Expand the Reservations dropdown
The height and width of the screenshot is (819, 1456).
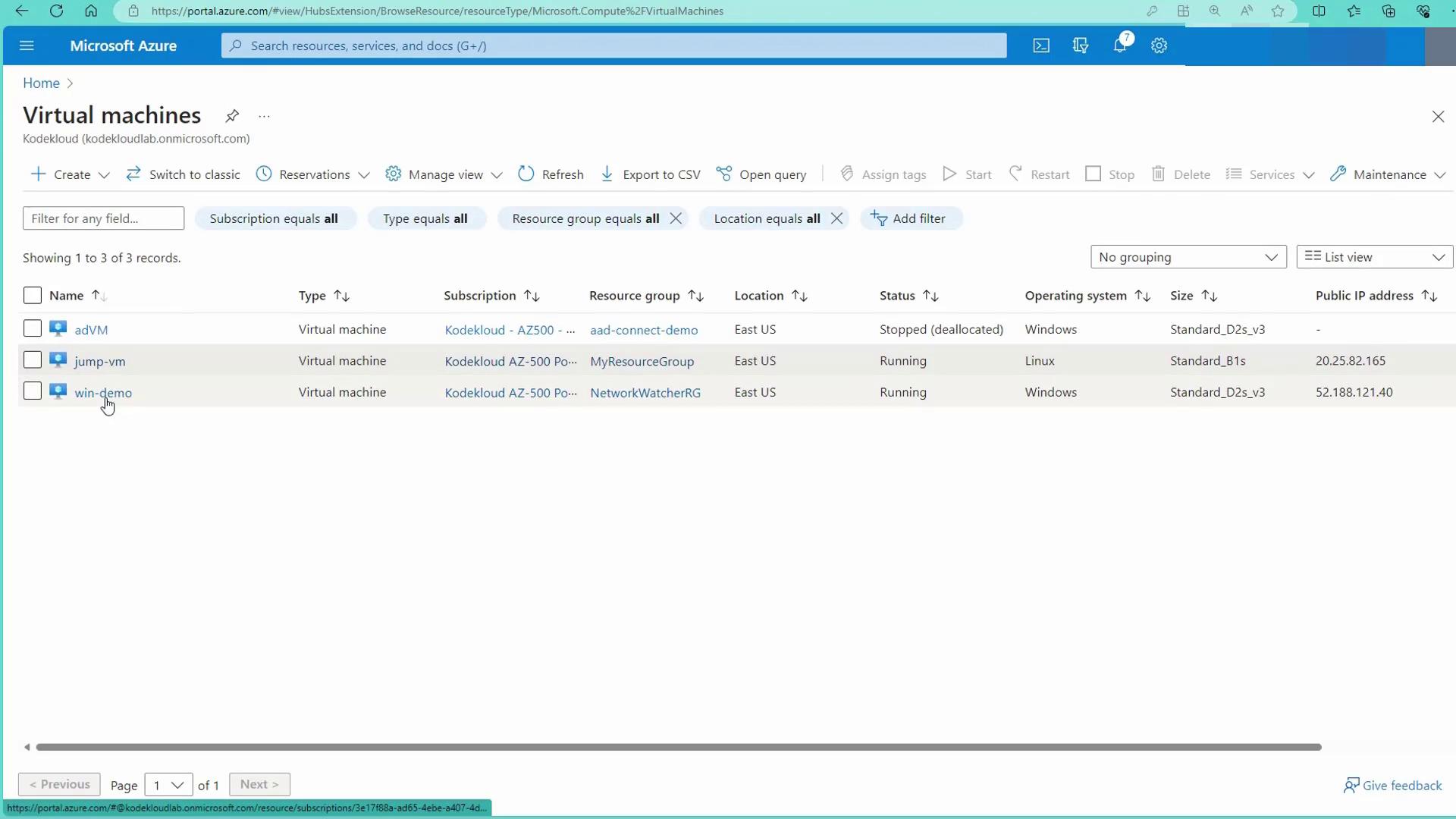click(x=364, y=175)
